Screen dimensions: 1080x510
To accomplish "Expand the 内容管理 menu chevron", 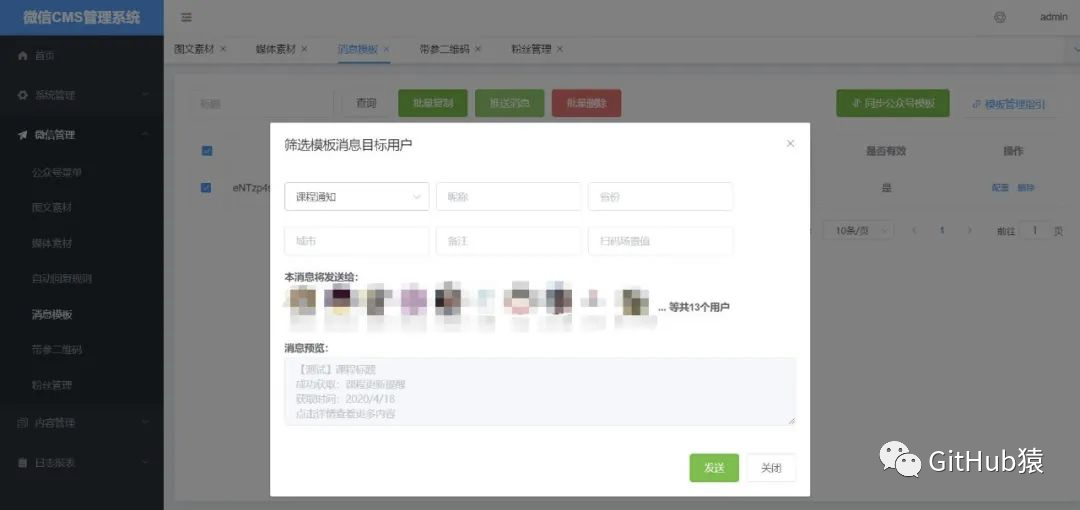I will click(x=145, y=422).
